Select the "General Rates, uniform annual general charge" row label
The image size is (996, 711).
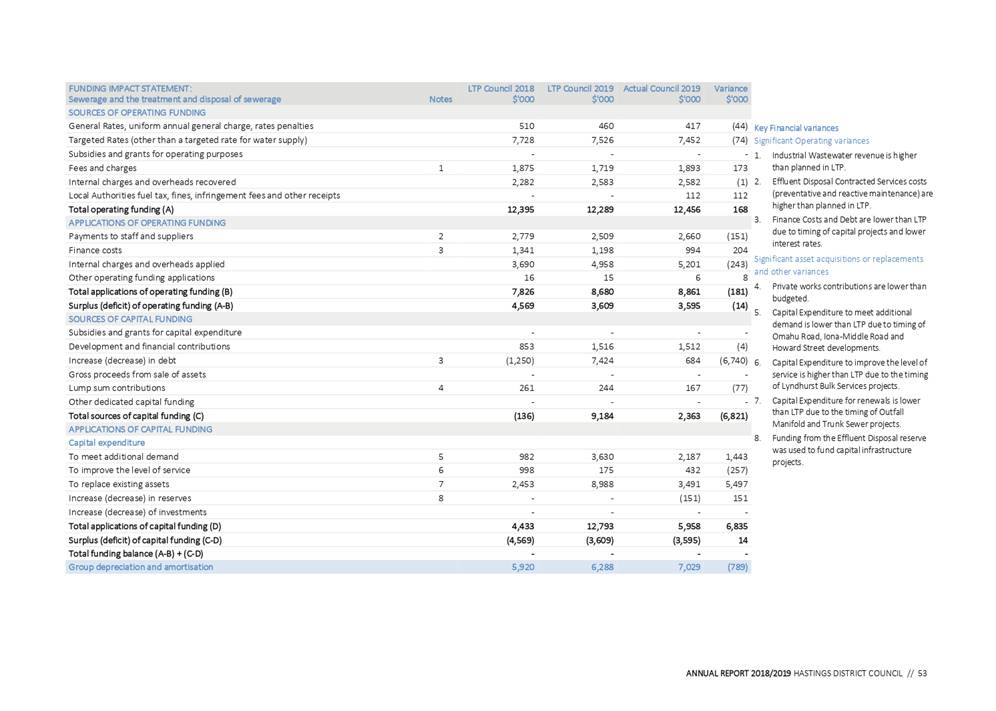click(191, 126)
